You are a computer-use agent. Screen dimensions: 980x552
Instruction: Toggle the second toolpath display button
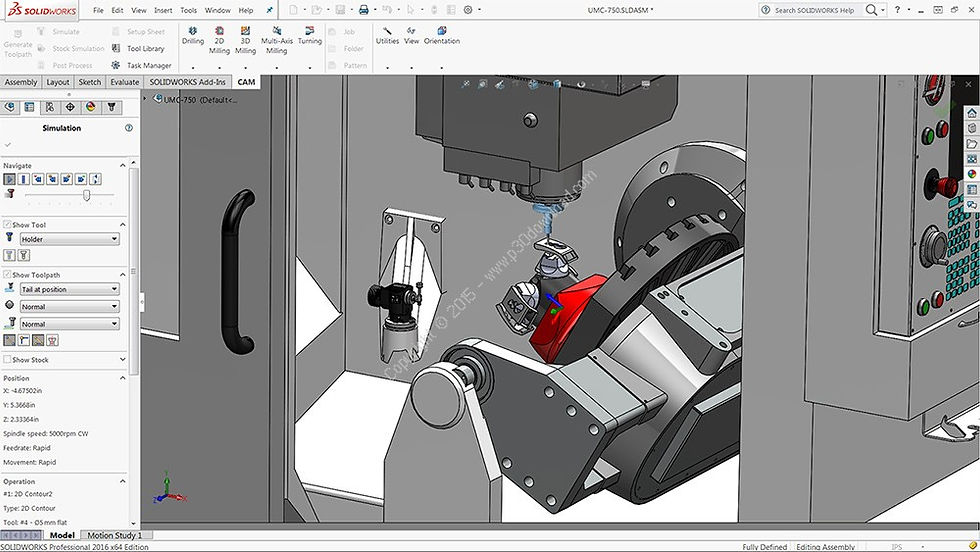click(24, 341)
